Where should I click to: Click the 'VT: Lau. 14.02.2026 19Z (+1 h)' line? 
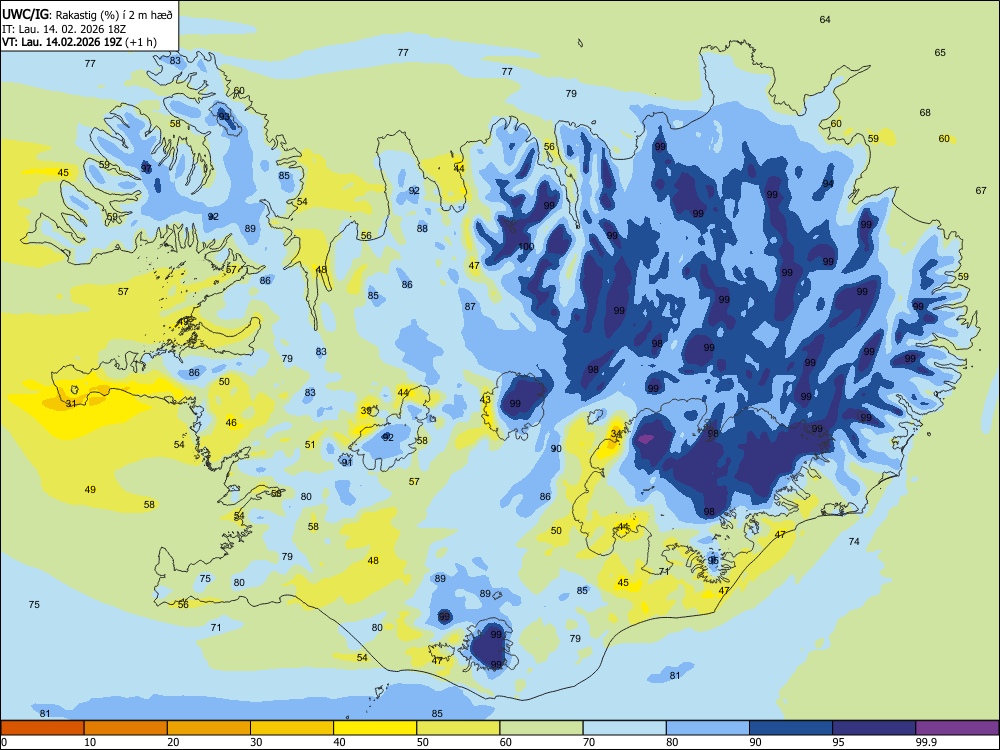pos(79,42)
